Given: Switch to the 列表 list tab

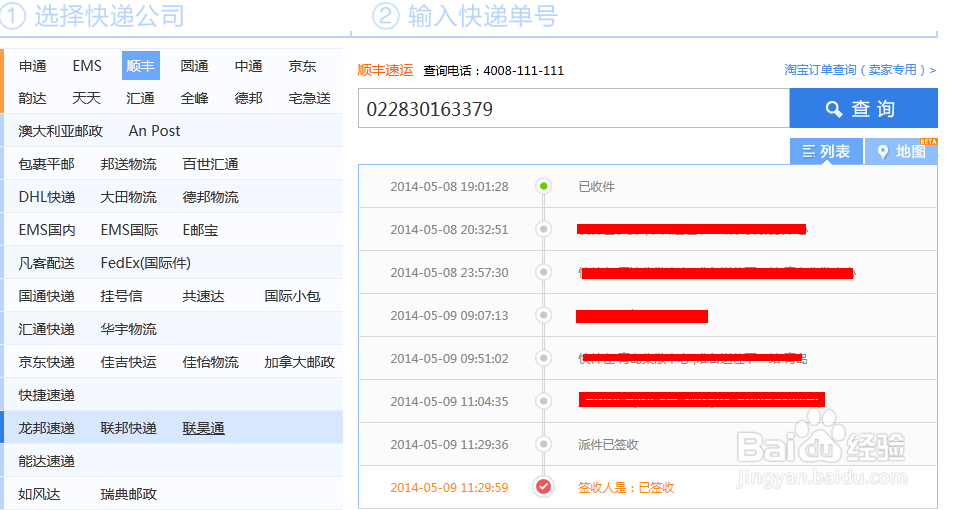Looking at the screenshot, I should tap(826, 151).
